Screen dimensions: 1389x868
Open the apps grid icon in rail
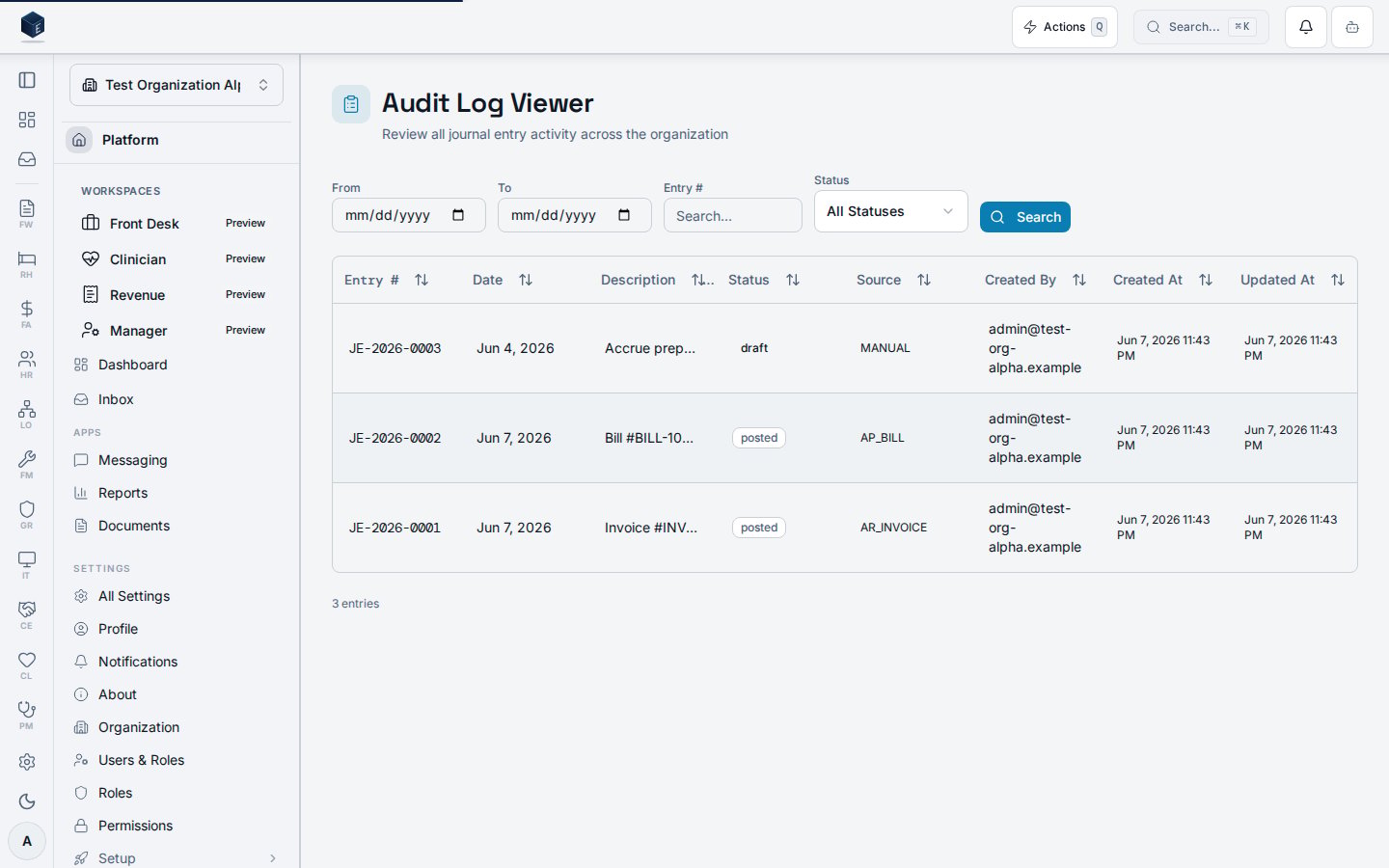coord(27,120)
